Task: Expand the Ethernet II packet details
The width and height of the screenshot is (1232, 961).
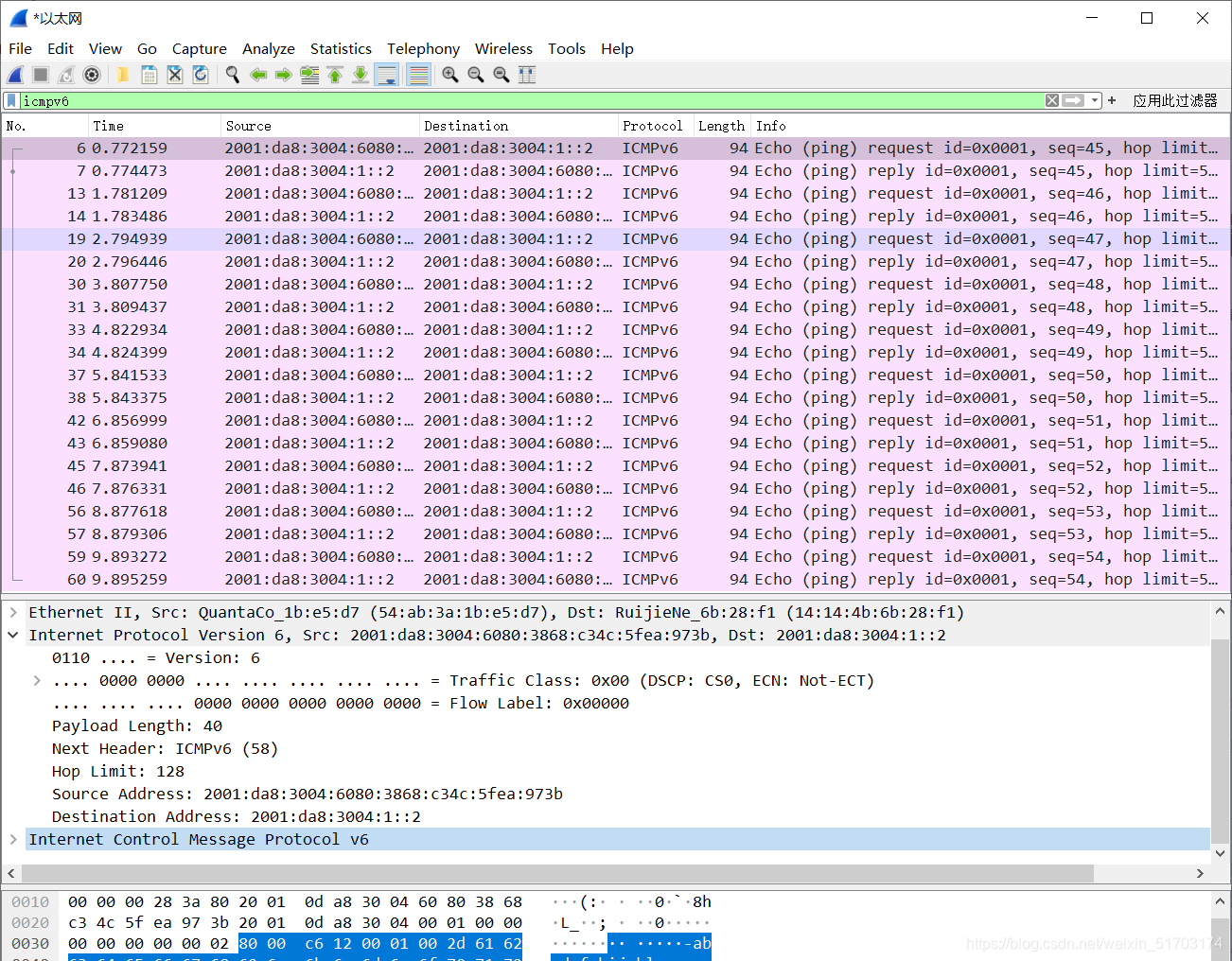Action: (12, 612)
